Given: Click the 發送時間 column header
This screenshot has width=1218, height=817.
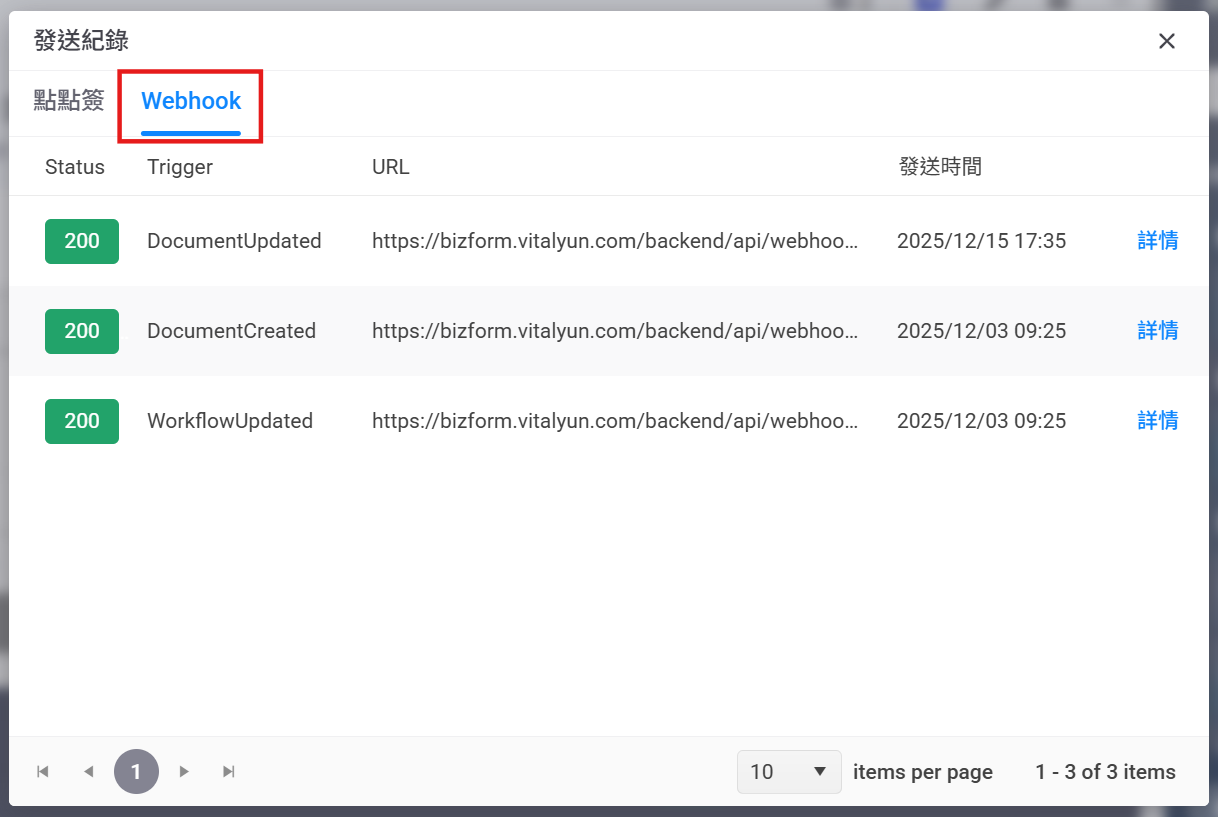Looking at the screenshot, I should point(940,167).
